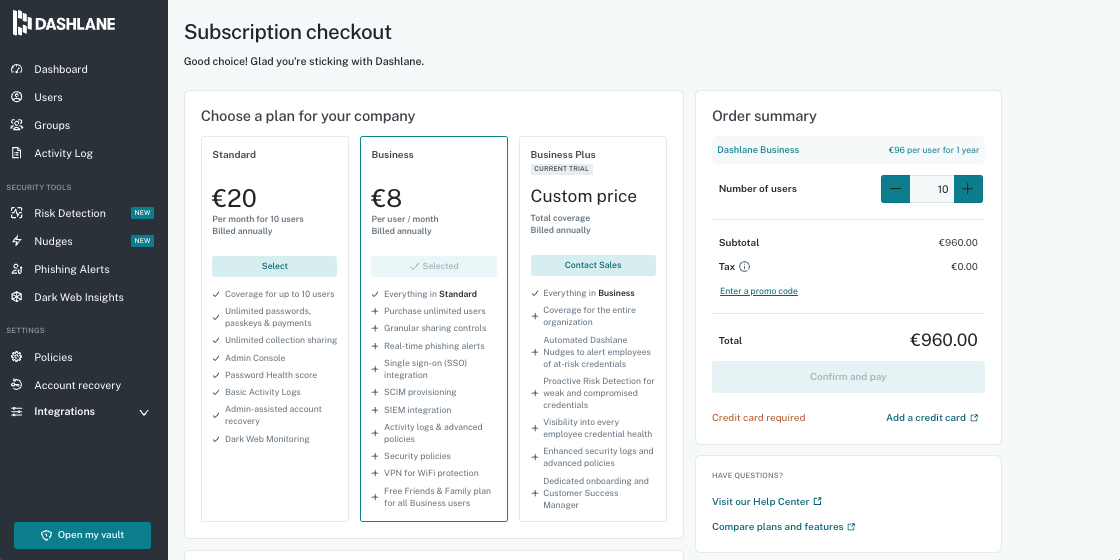
Task: Open Groups via its sidebar icon
Action: point(16,125)
